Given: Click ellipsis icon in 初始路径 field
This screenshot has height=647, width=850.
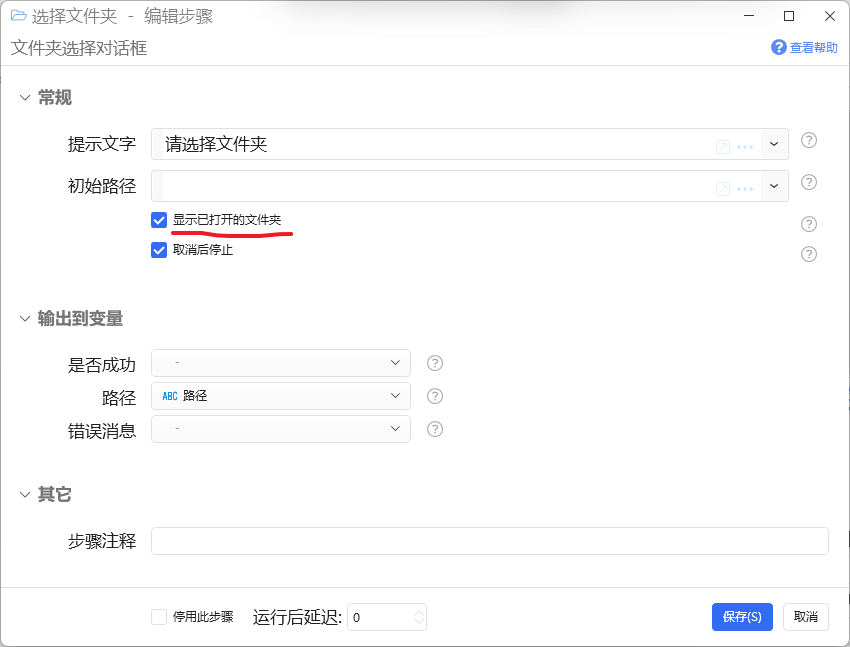Looking at the screenshot, I should click(x=745, y=189).
